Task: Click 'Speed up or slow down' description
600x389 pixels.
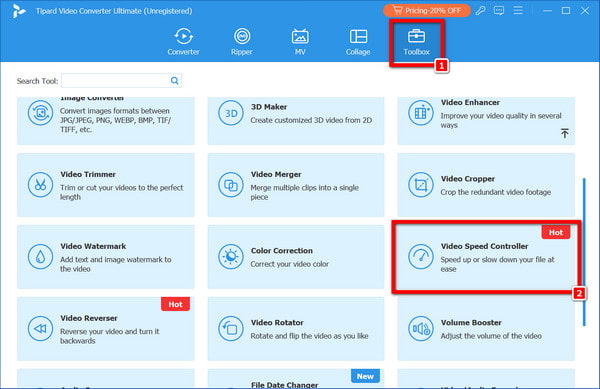Action: pos(497,264)
